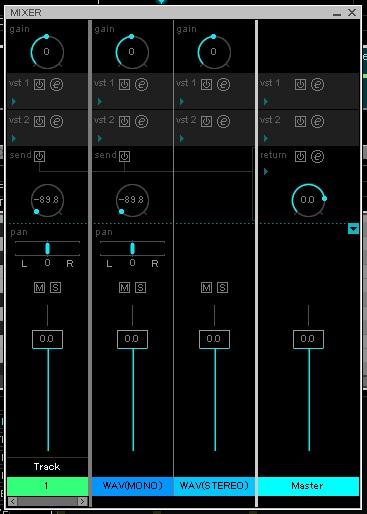
Task: Open the vst 2 editor on Master channel
Action: point(317,121)
